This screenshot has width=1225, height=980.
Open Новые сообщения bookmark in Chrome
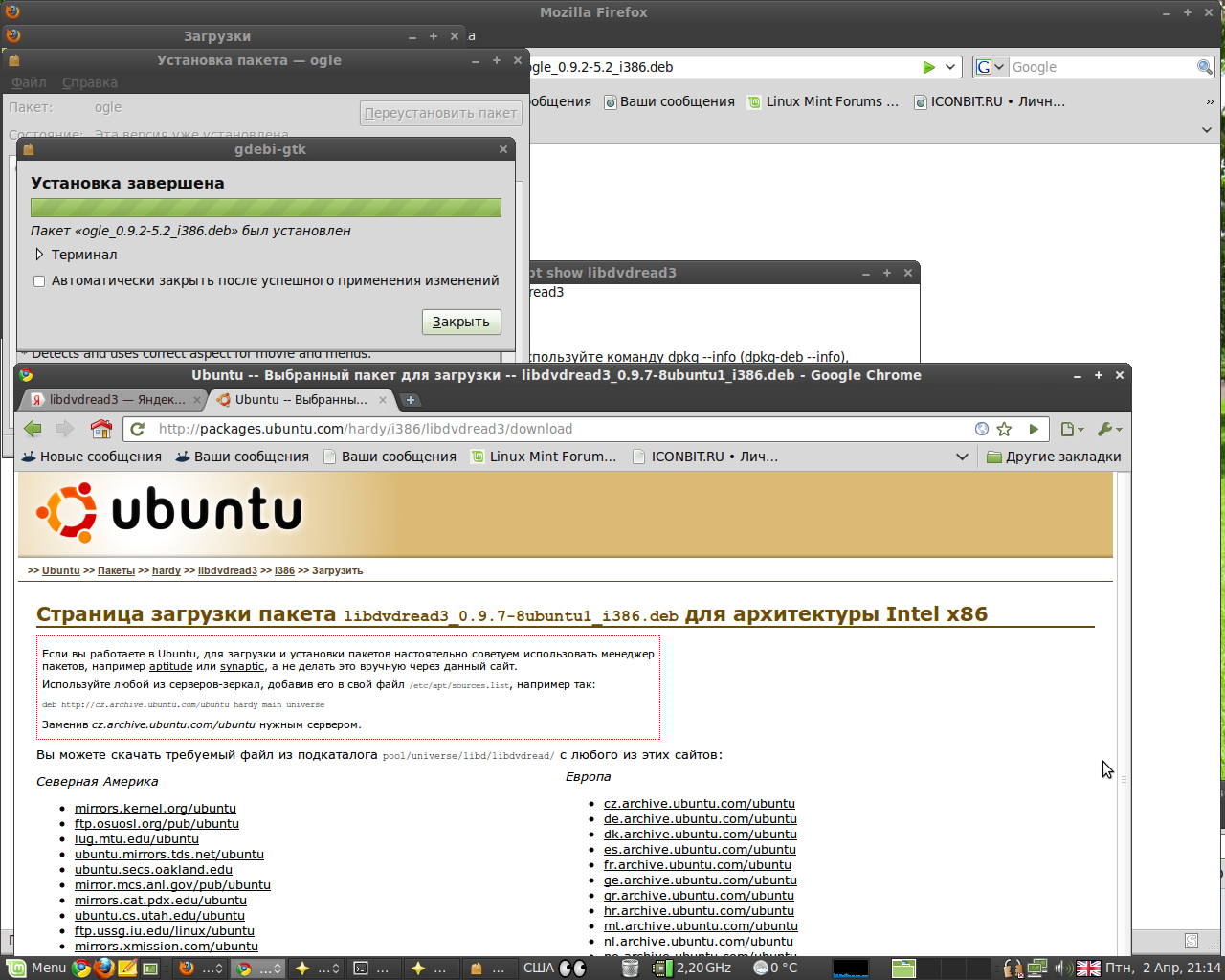pyautogui.click(x=92, y=457)
